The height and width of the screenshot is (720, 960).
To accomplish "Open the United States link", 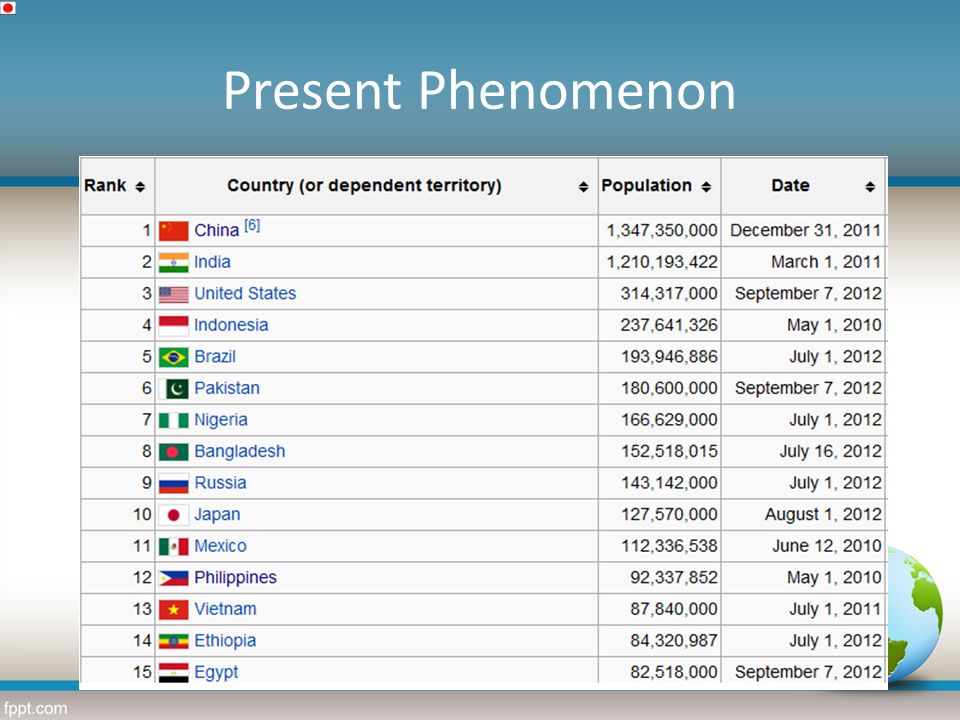I will coord(245,294).
